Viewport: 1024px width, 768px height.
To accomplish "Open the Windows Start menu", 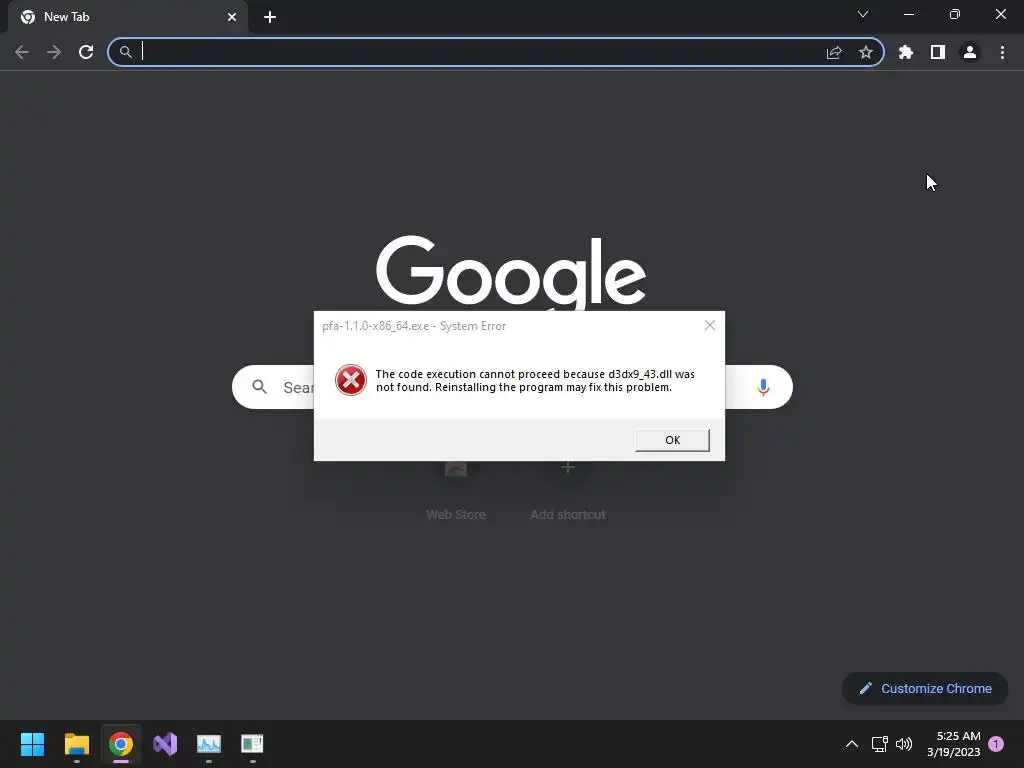I will (32, 744).
